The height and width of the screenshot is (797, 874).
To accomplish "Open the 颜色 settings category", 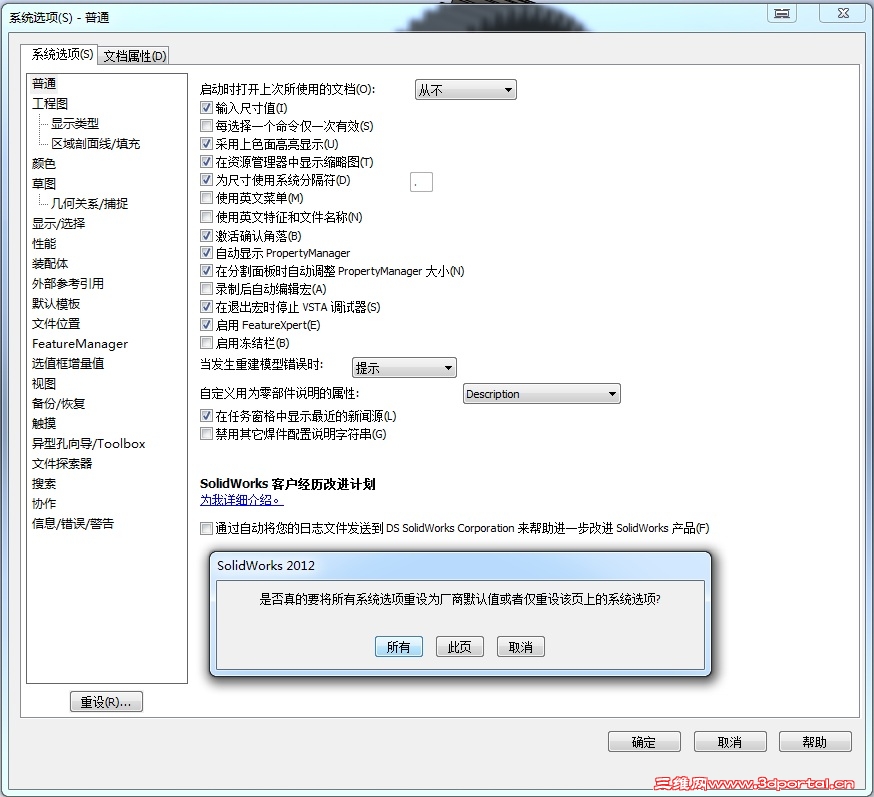I will pyautogui.click(x=43, y=164).
